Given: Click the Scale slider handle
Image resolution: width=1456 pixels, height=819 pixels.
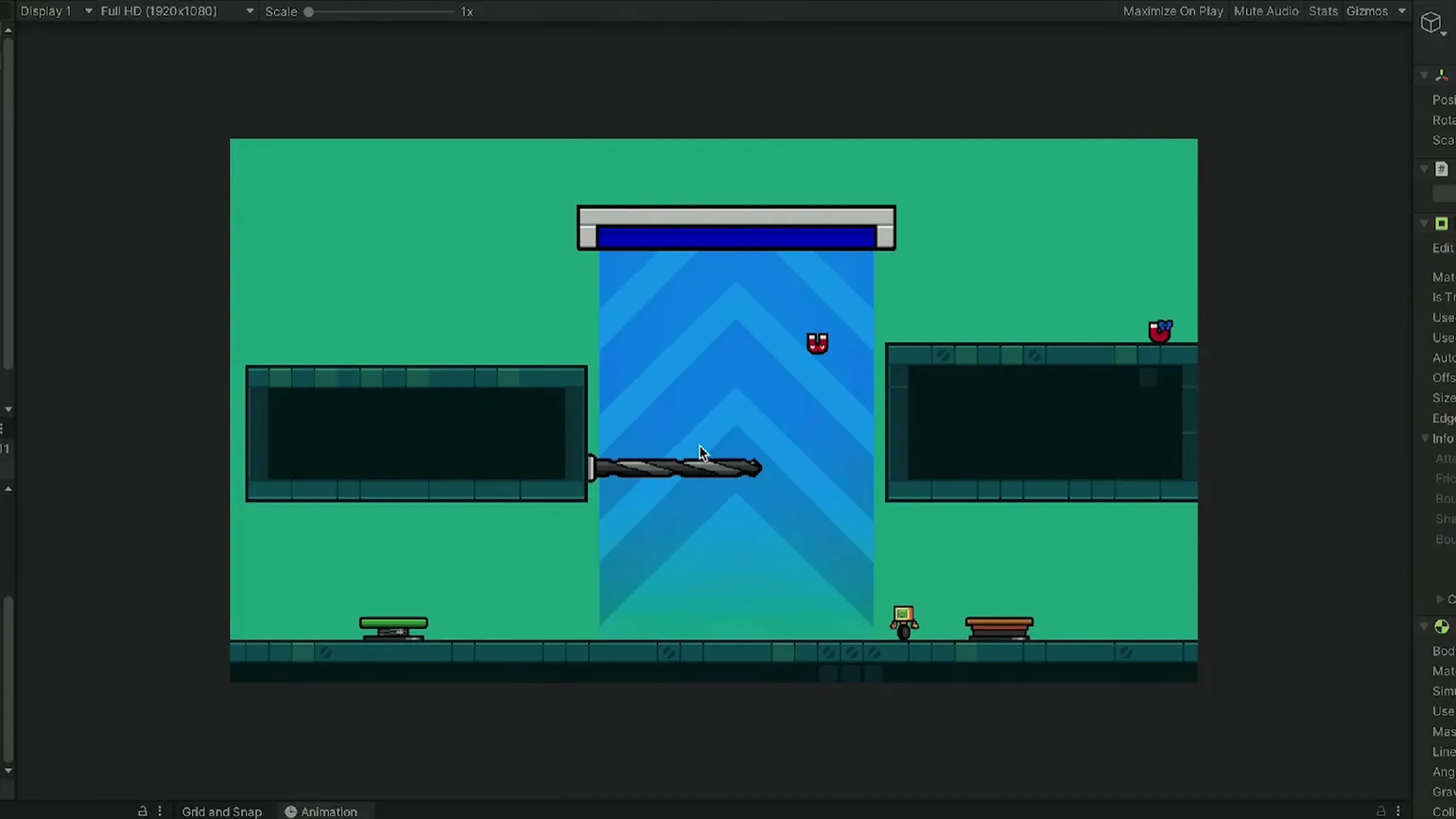Looking at the screenshot, I should pyautogui.click(x=308, y=11).
